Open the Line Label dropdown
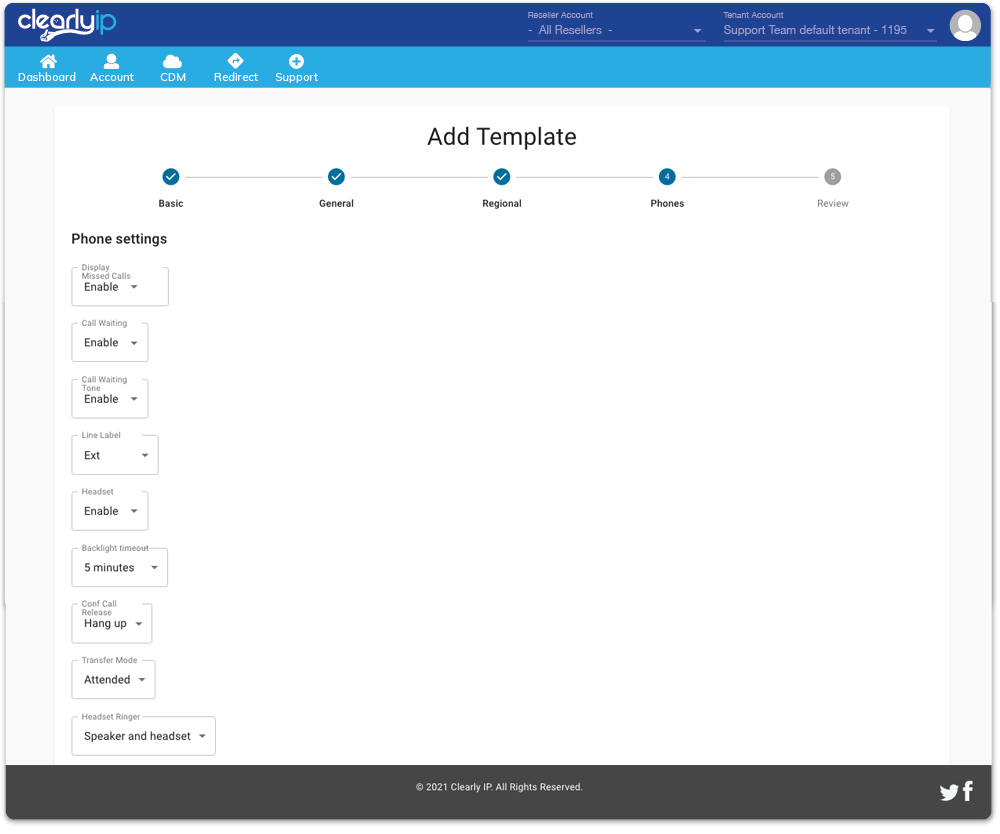Screen dimensions: 1000x834 click(x=115, y=456)
